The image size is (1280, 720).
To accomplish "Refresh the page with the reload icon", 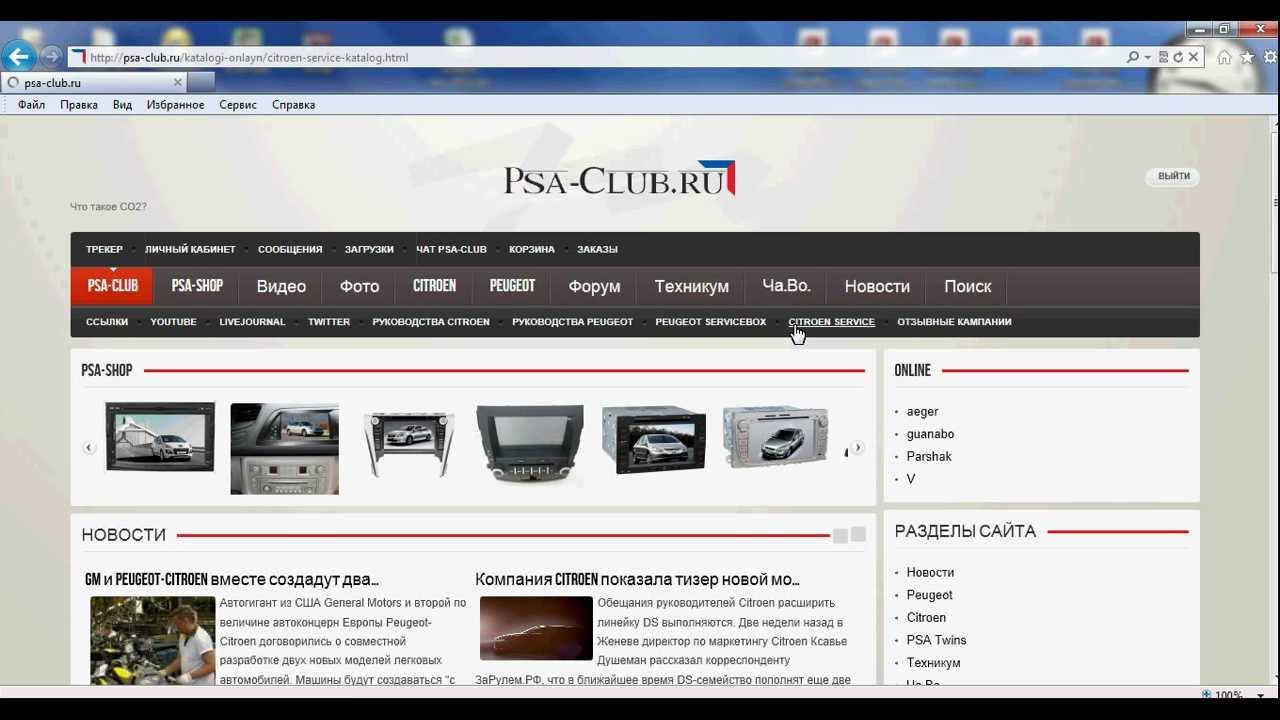I will coord(1178,57).
